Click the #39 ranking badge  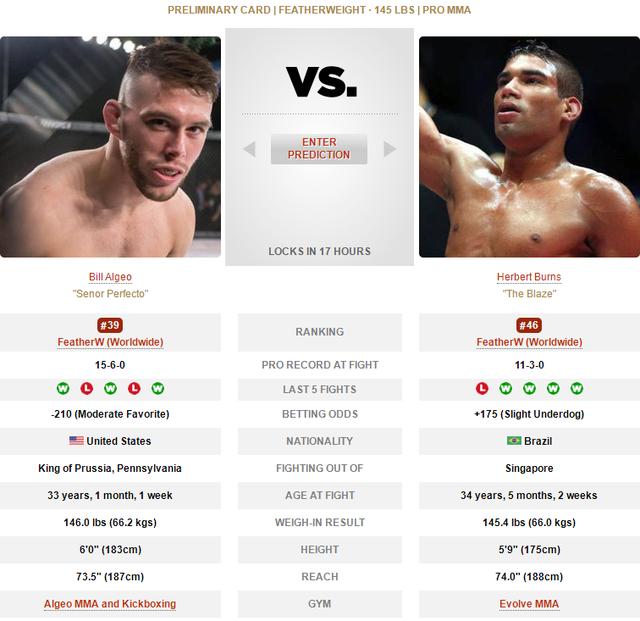click(x=110, y=325)
